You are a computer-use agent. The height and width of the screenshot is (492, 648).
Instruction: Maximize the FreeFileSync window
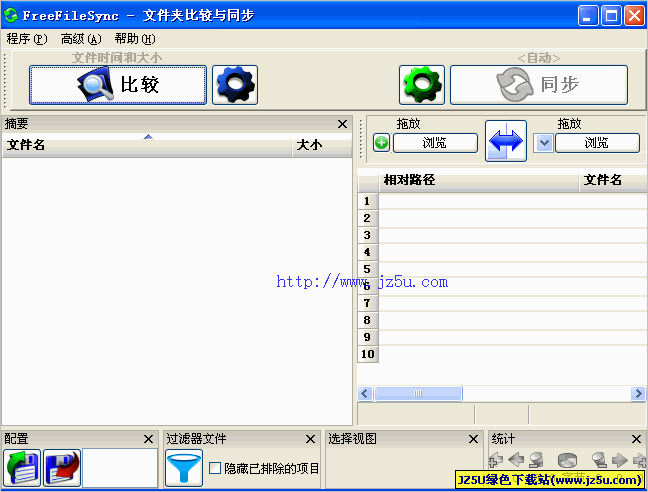[611, 16]
